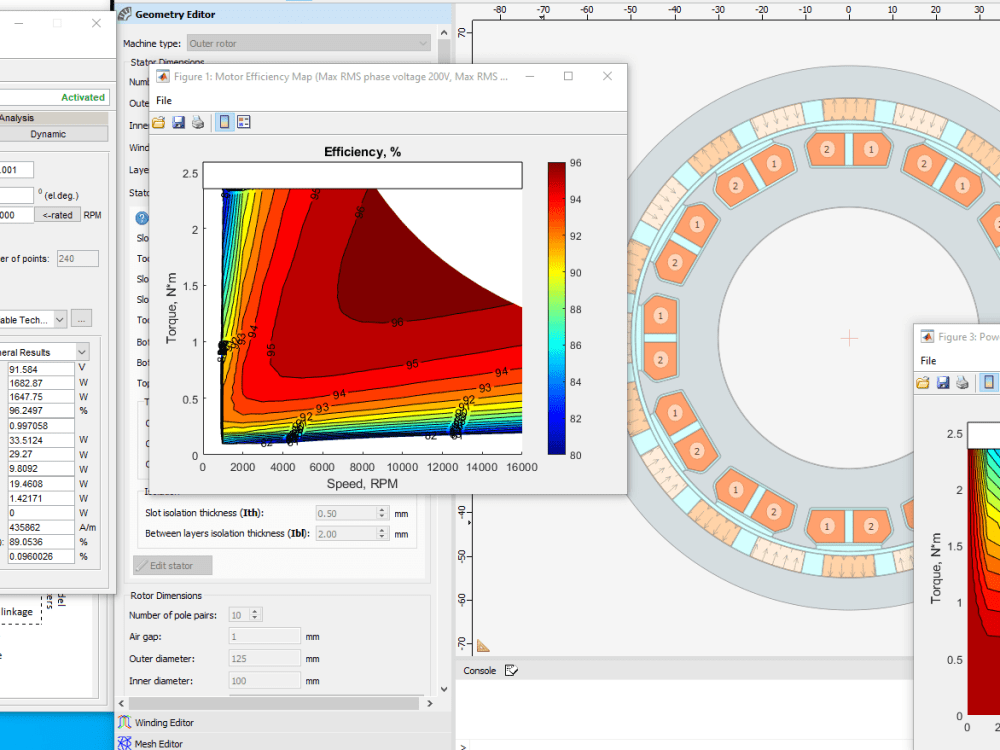Print the plot from Figure 3 toolbar

[x=962, y=382]
